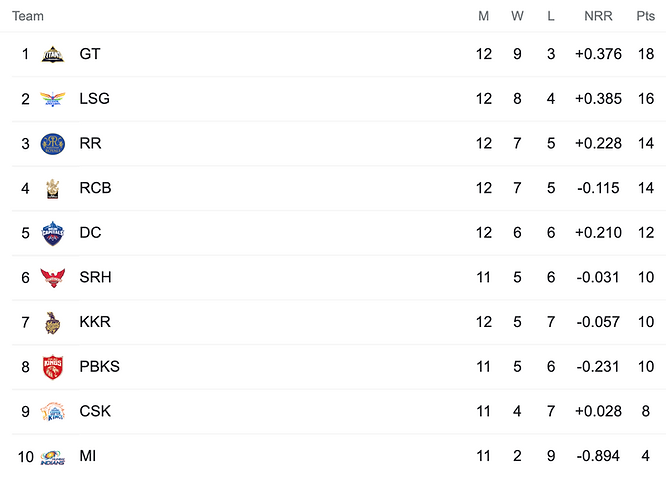The image size is (666, 481).
Task: Click the Chennai Super Kings logo
Action: click(x=53, y=412)
